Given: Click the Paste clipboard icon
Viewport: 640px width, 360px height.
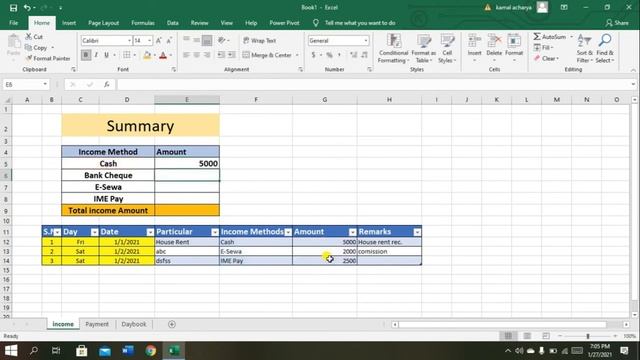Looking at the screenshot, I should coord(14,42).
